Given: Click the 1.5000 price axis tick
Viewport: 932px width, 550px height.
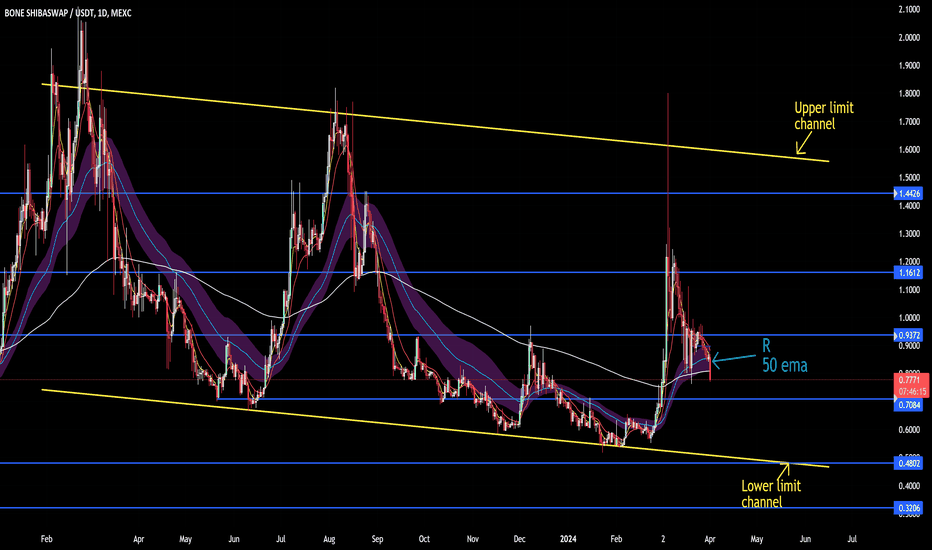Looking at the screenshot, I should click(909, 178).
